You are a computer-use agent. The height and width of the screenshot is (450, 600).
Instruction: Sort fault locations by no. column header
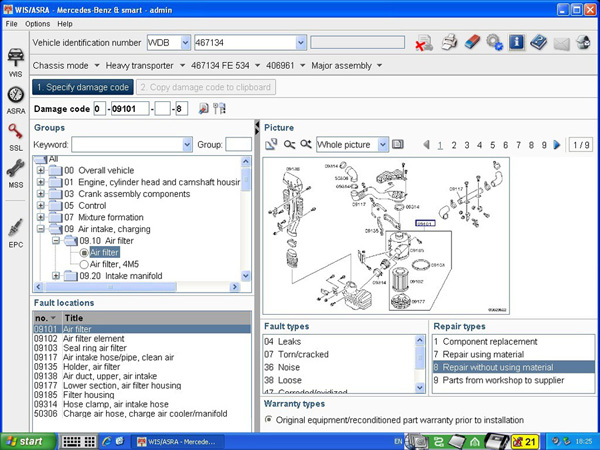(47, 318)
